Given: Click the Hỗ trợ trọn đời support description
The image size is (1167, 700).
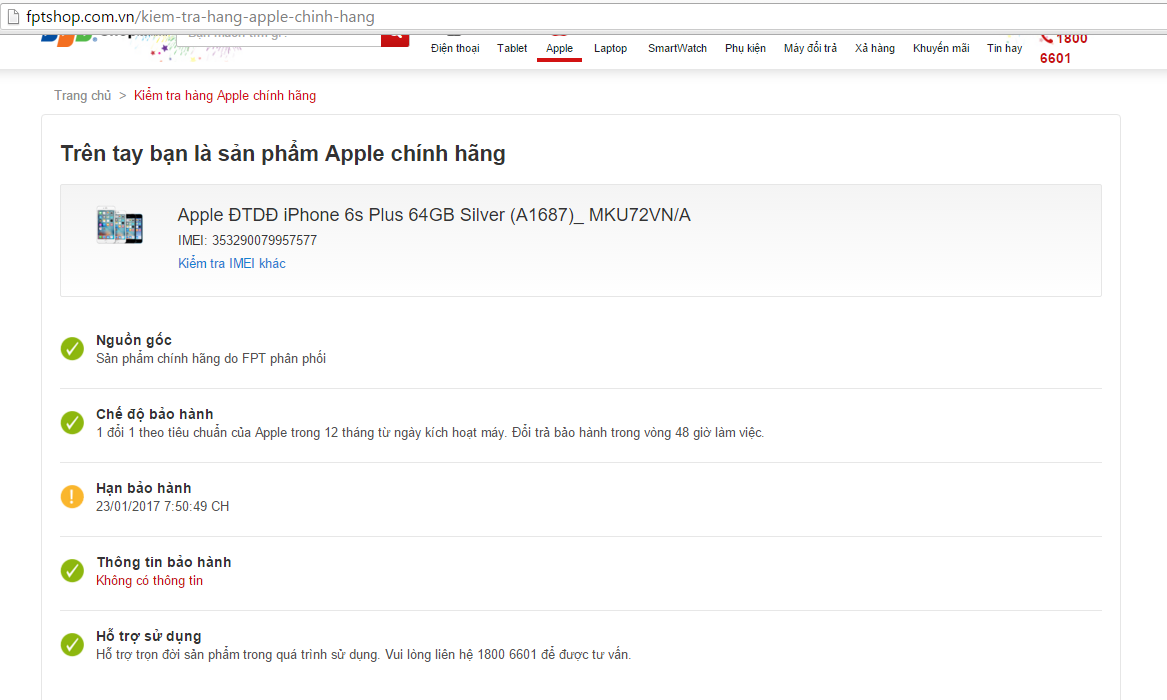Looking at the screenshot, I should tap(363, 655).
